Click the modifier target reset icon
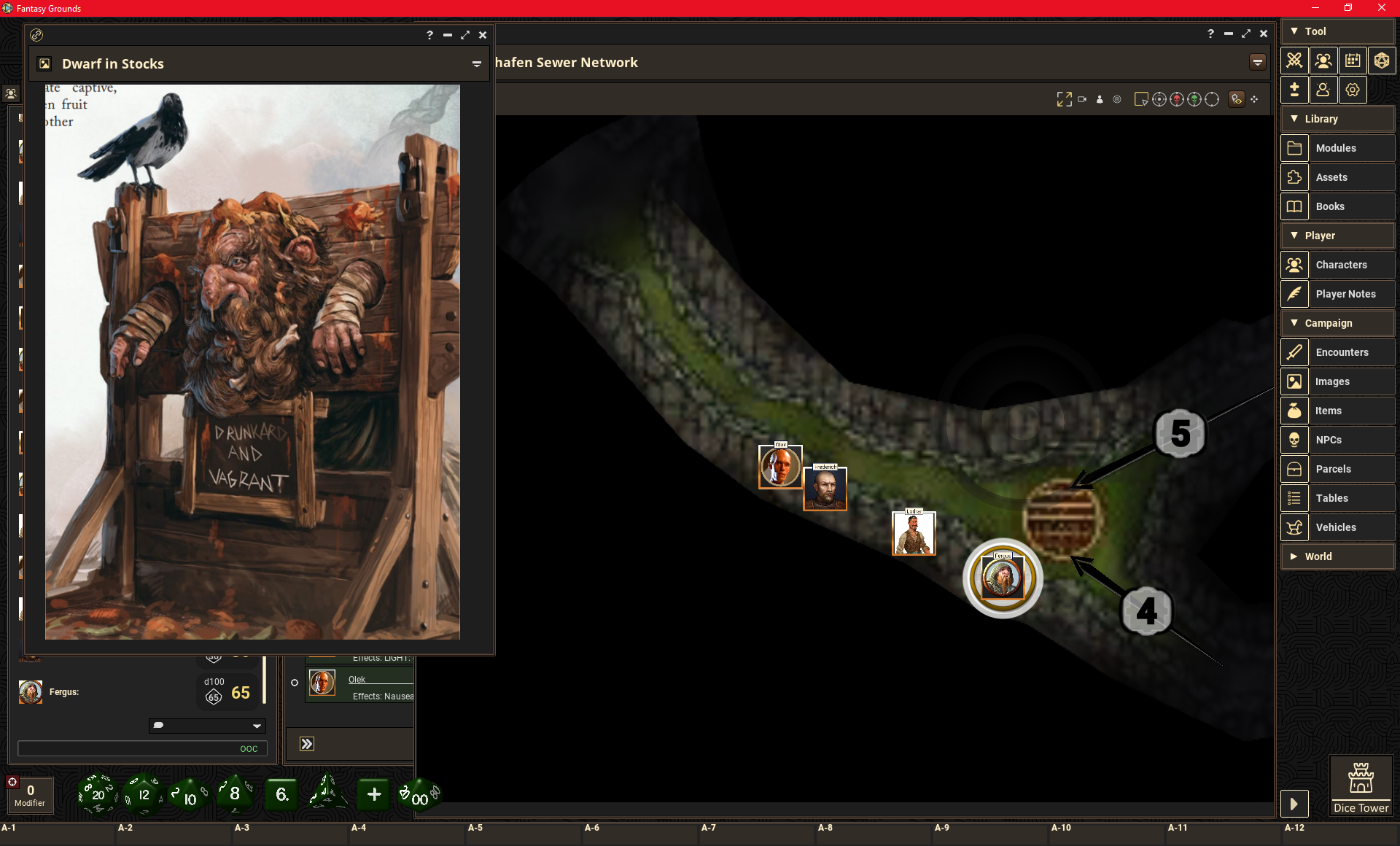Screen dimensions: 1400x846 [x=12, y=782]
